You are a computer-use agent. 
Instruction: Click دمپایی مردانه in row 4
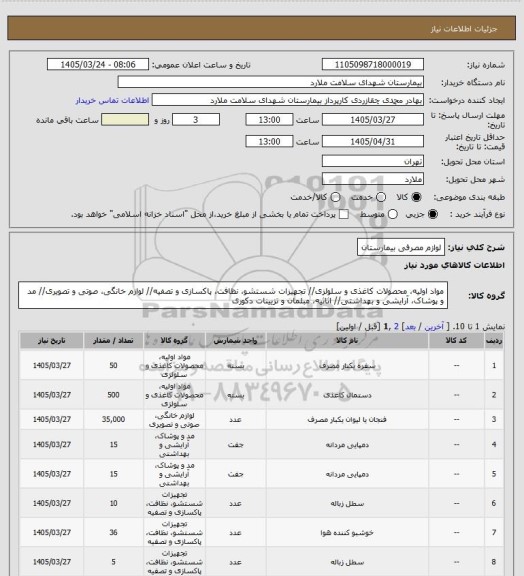point(347,445)
